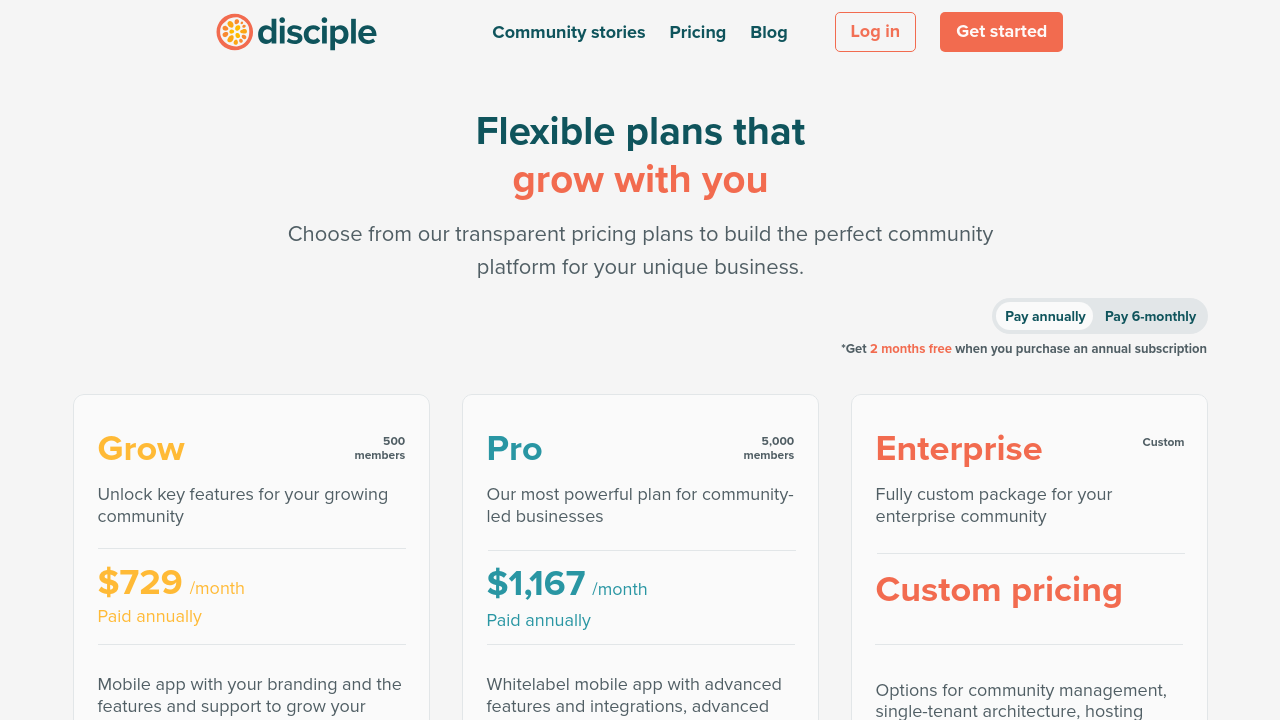Click the 500 members label
Image resolution: width=1280 pixels, height=720 pixels.
click(x=380, y=448)
